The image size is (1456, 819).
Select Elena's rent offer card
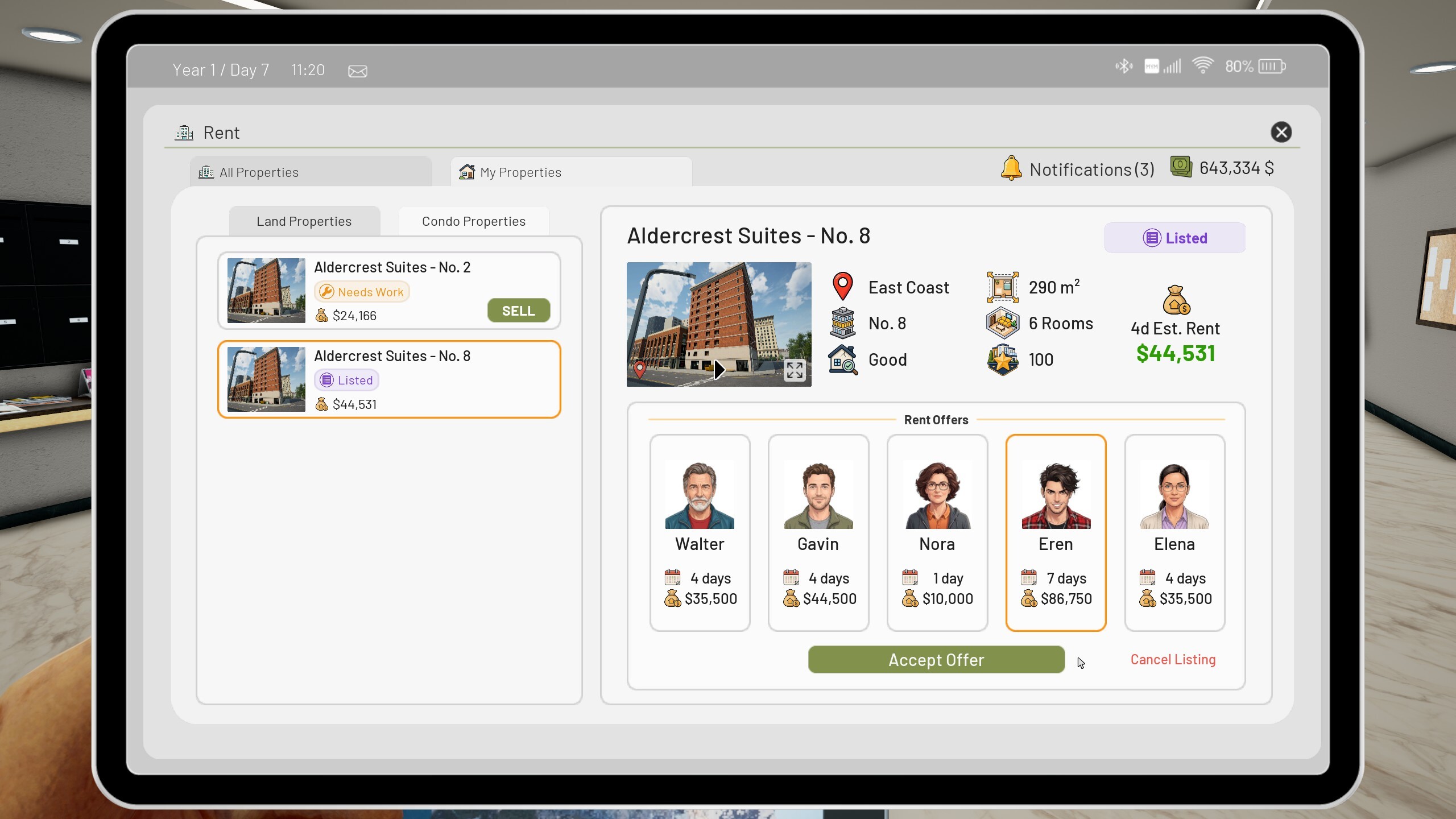pyautogui.click(x=1174, y=532)
